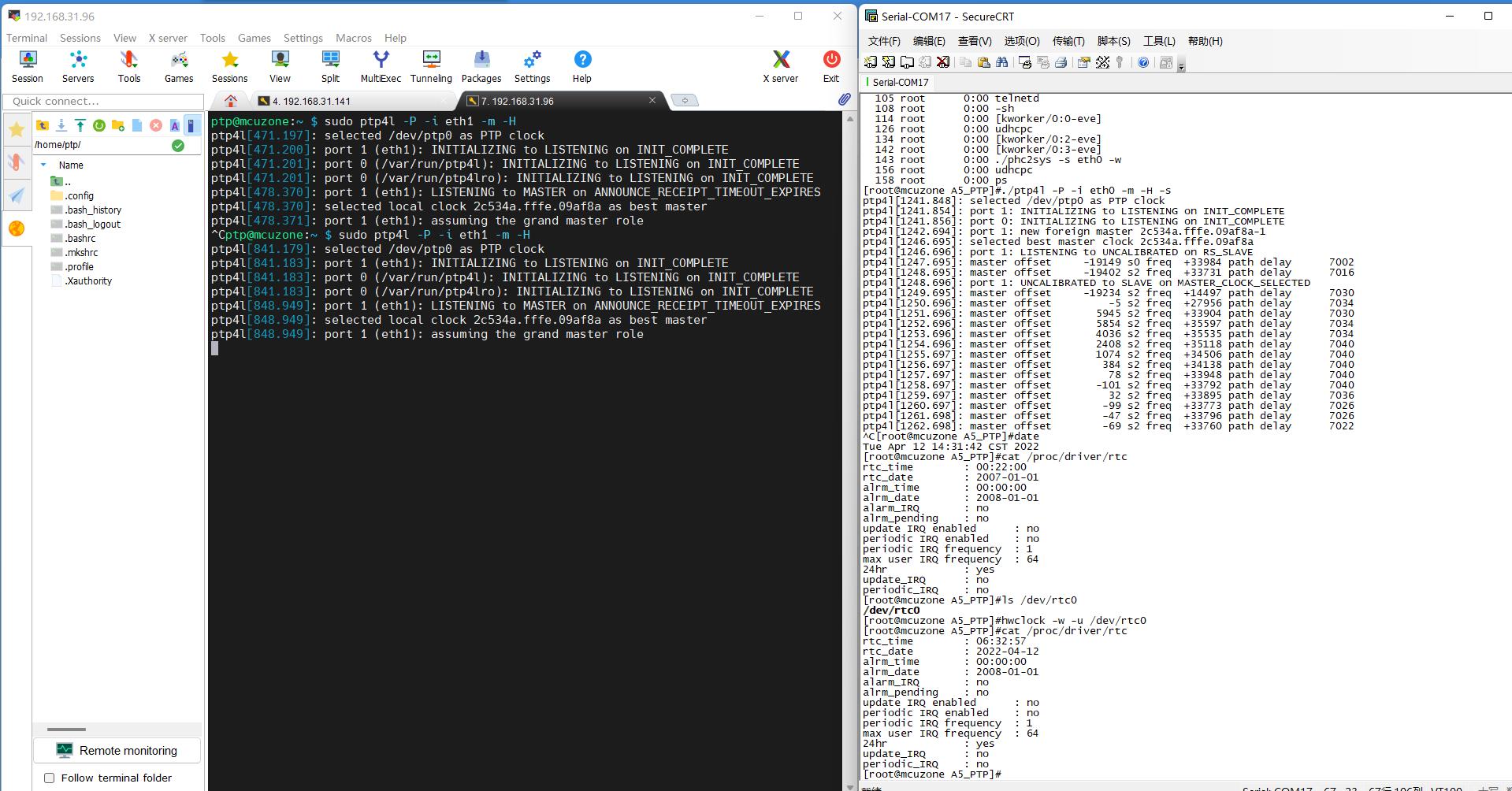This screenshot has height=791, width=1512.
Task: Open the Session button in MobaXterm toolbar
Action: [28, 66]
